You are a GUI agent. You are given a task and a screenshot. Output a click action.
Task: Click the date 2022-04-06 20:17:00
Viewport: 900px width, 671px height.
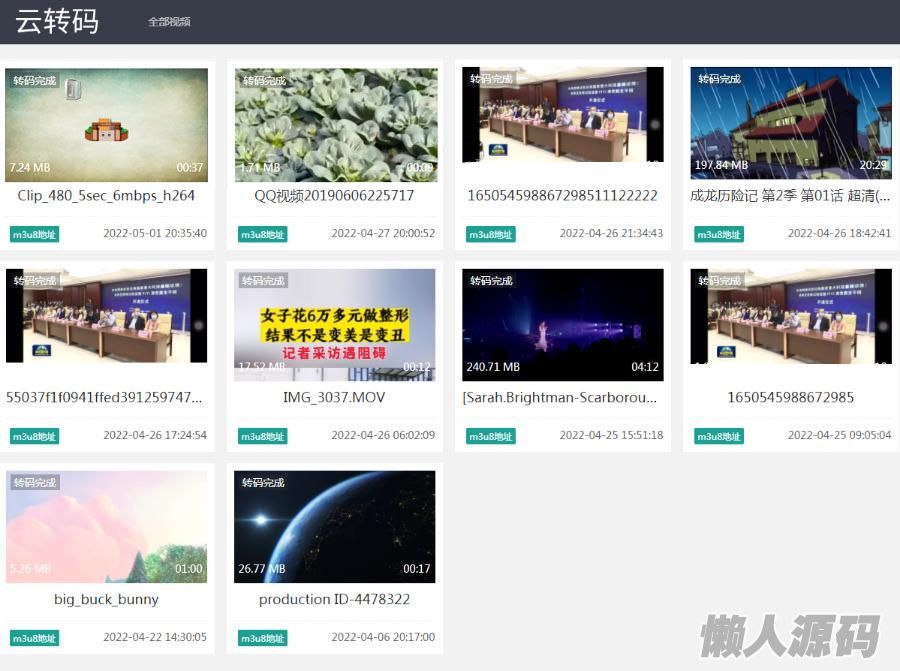pyautogui.click(x=383, y=637)
